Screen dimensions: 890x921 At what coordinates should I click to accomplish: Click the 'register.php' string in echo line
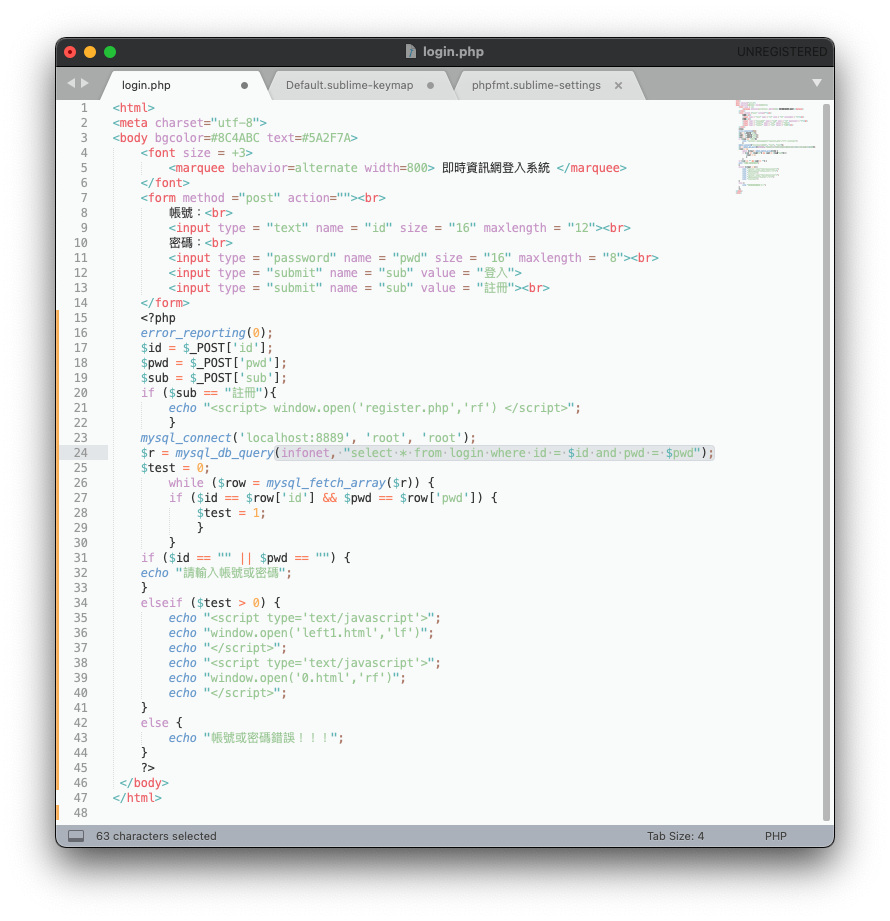409,408
